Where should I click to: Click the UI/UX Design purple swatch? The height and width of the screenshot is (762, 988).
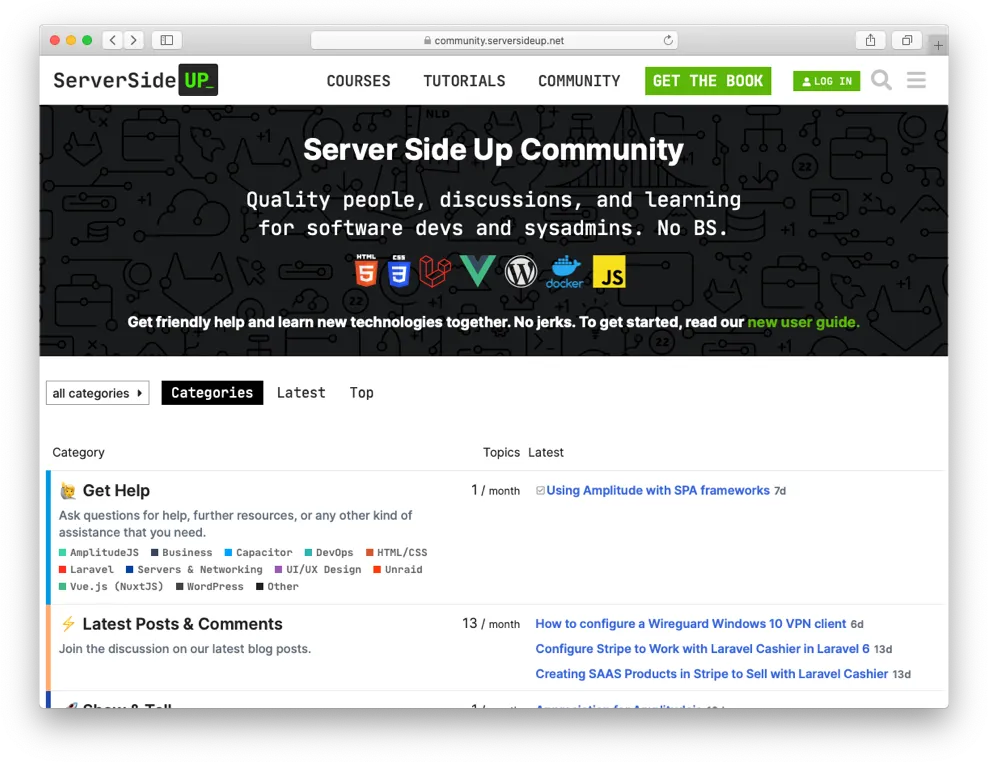[279, 570]
